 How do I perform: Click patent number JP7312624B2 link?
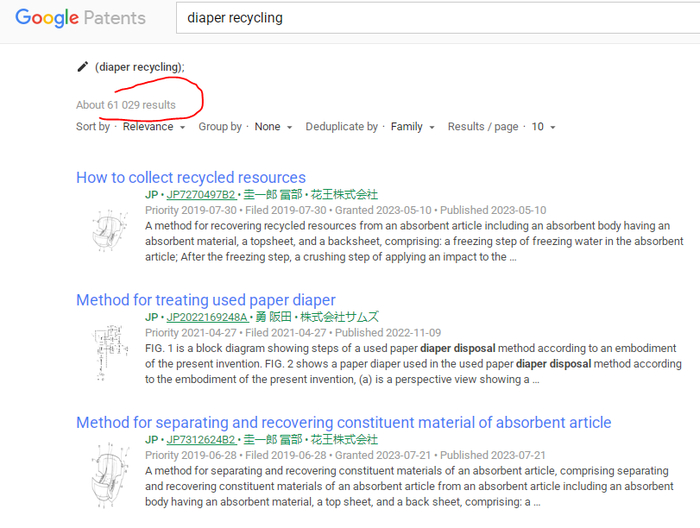point(201,439)
